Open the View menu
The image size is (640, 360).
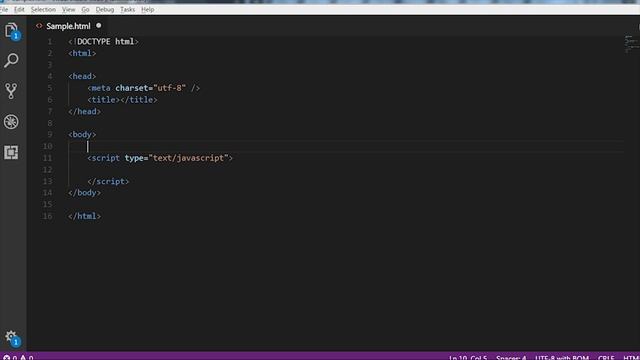click(69, 9)
